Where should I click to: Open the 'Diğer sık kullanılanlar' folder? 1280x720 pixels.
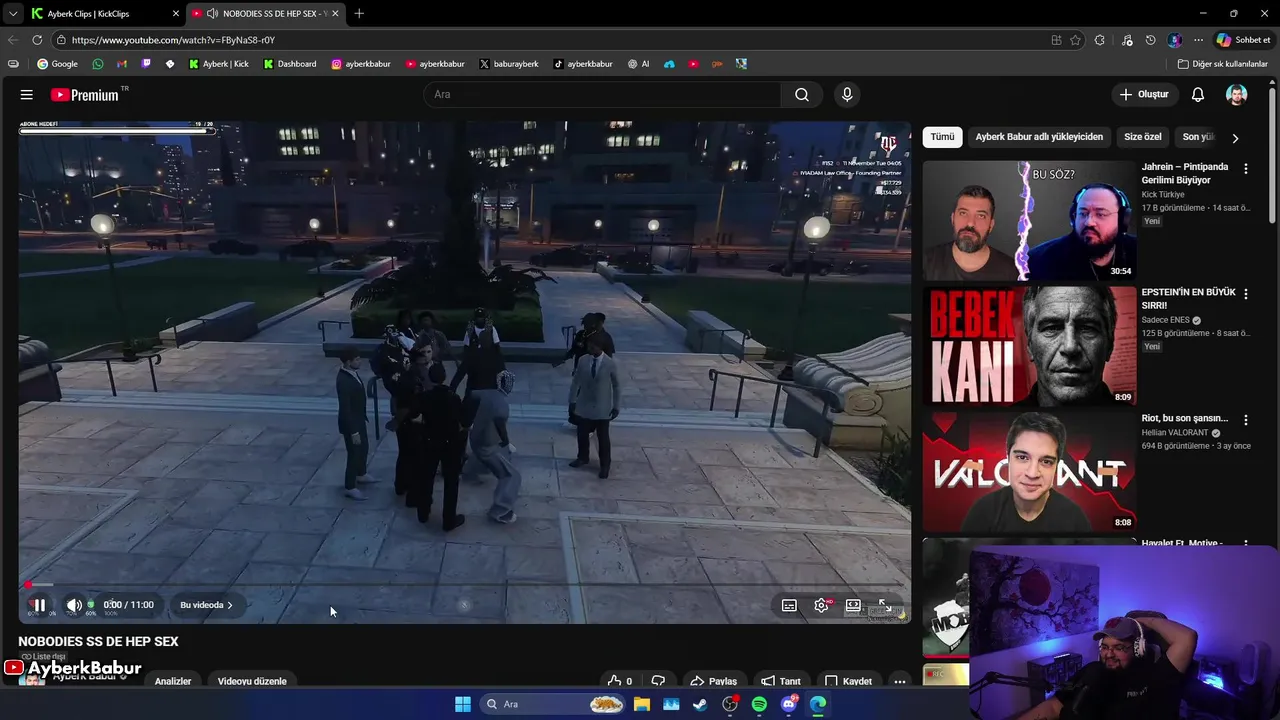point(1222,64)
